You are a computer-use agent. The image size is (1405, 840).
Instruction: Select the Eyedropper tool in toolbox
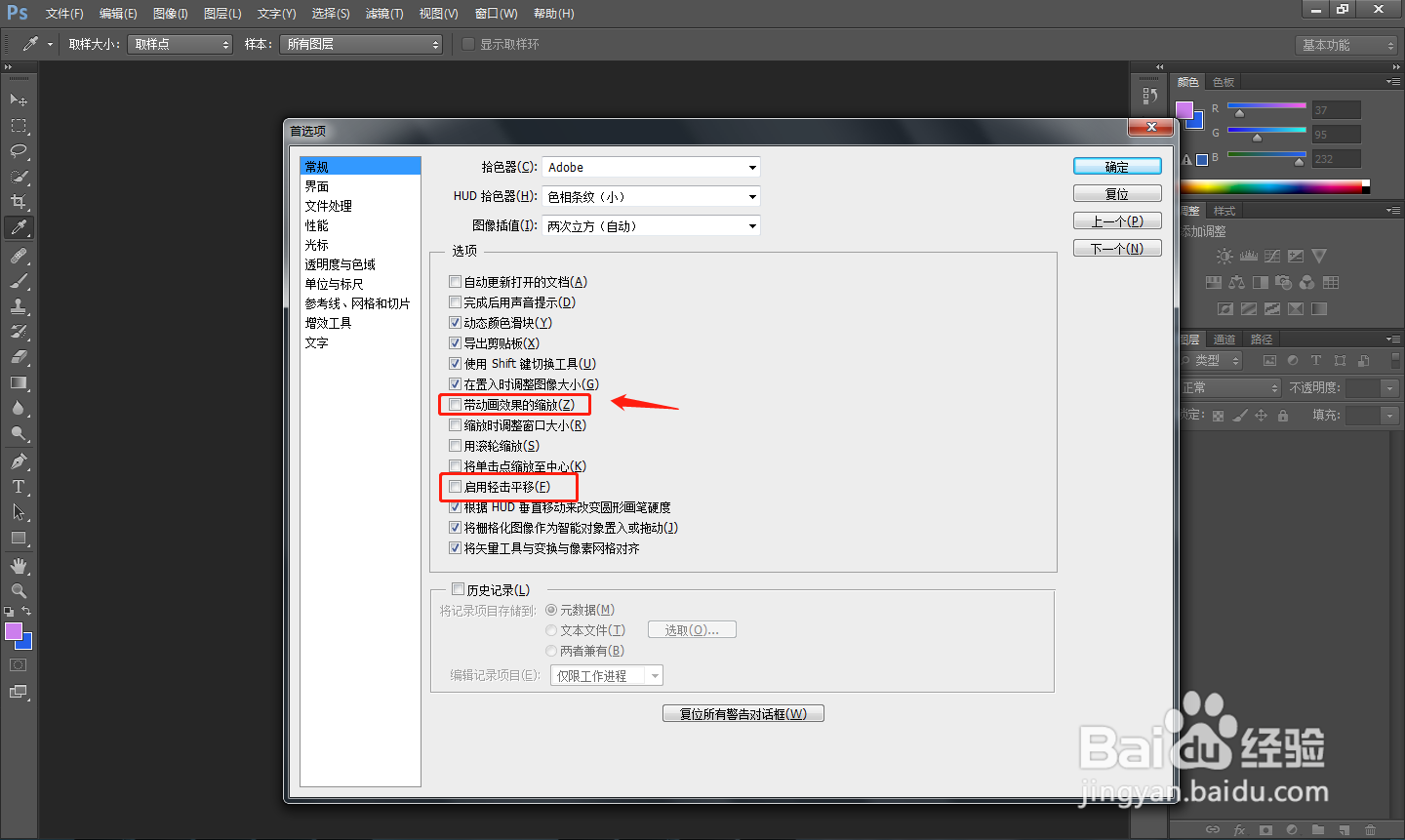pos(19,227)
